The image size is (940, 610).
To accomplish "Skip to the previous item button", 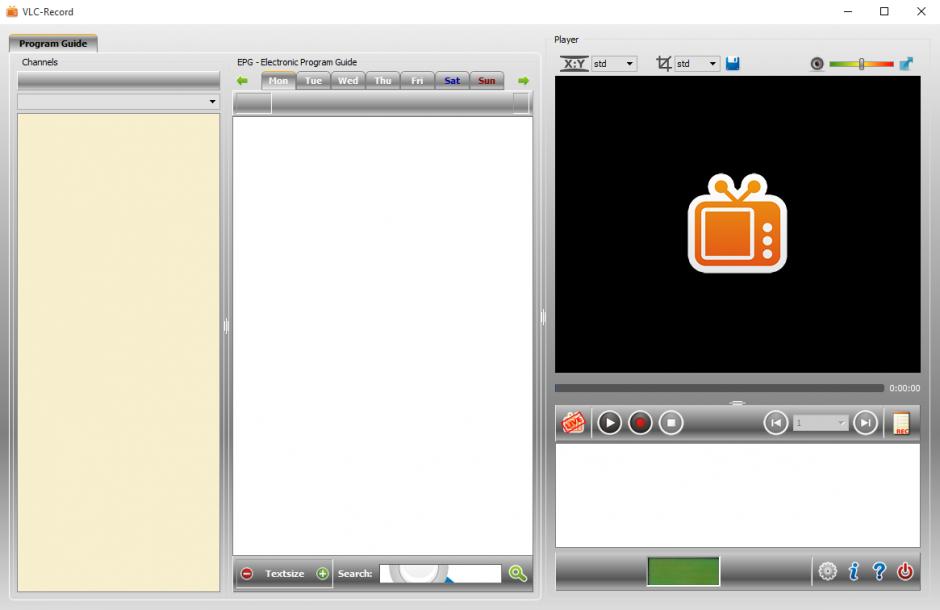I will click(x=776, y=423).
